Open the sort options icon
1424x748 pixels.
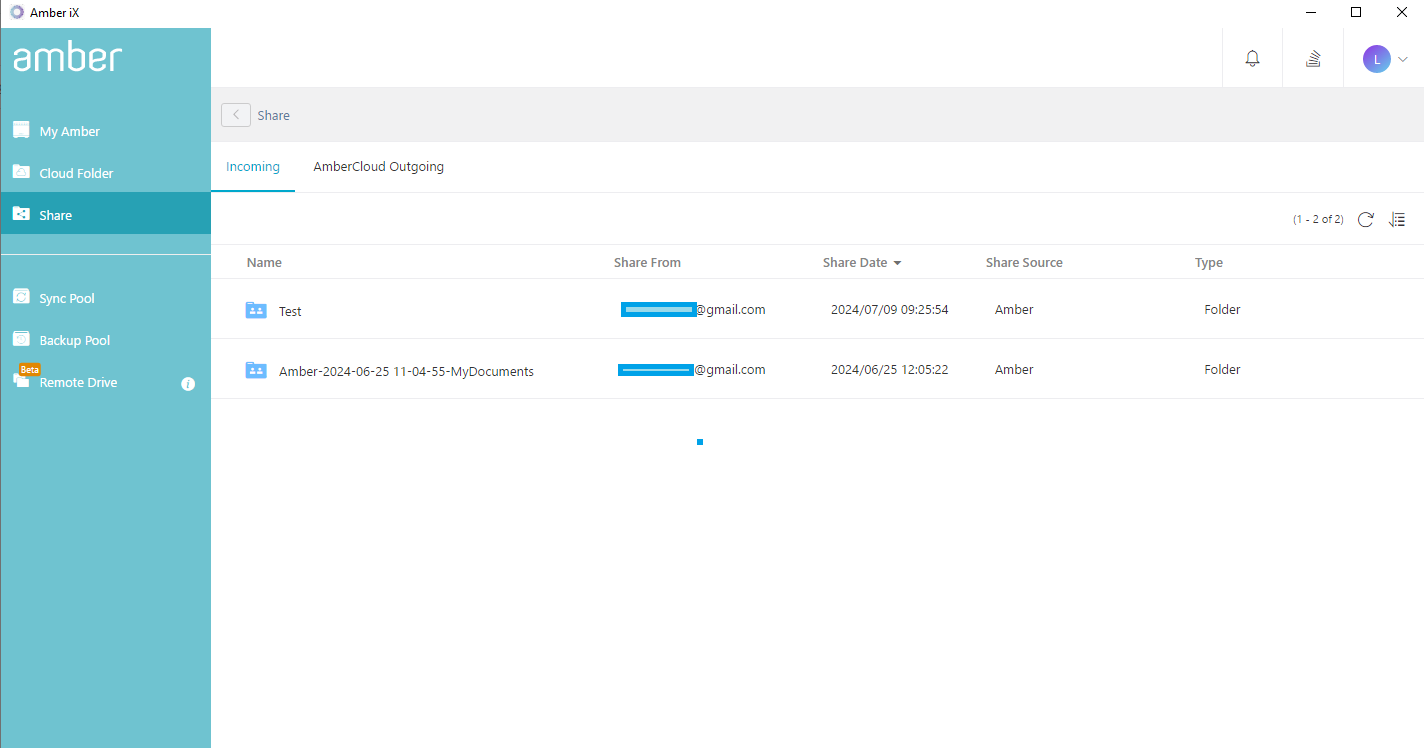click(1397, 219)
